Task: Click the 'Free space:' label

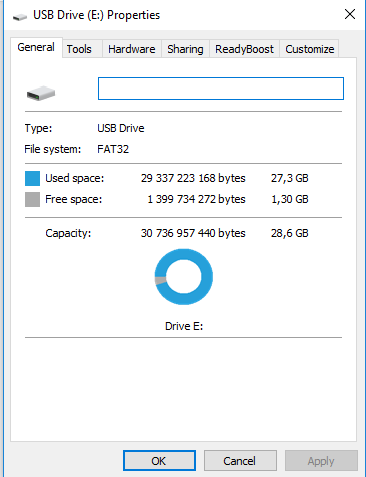Action: pos(74,199)
